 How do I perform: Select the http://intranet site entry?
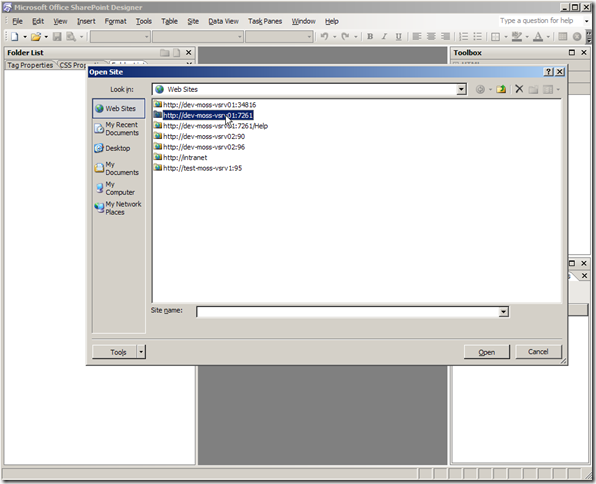181,157
